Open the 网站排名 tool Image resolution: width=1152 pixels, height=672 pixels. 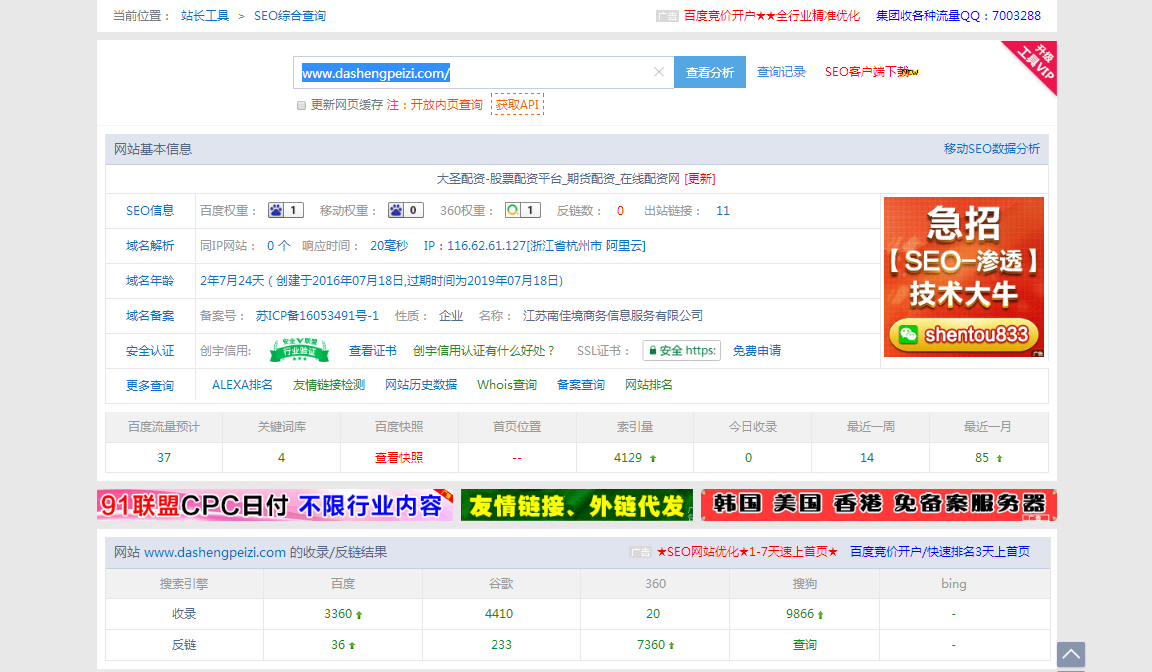[649, 385]
